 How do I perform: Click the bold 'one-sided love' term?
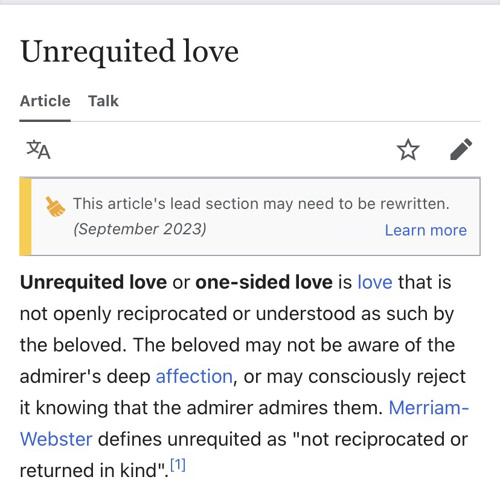coord(264,282)
